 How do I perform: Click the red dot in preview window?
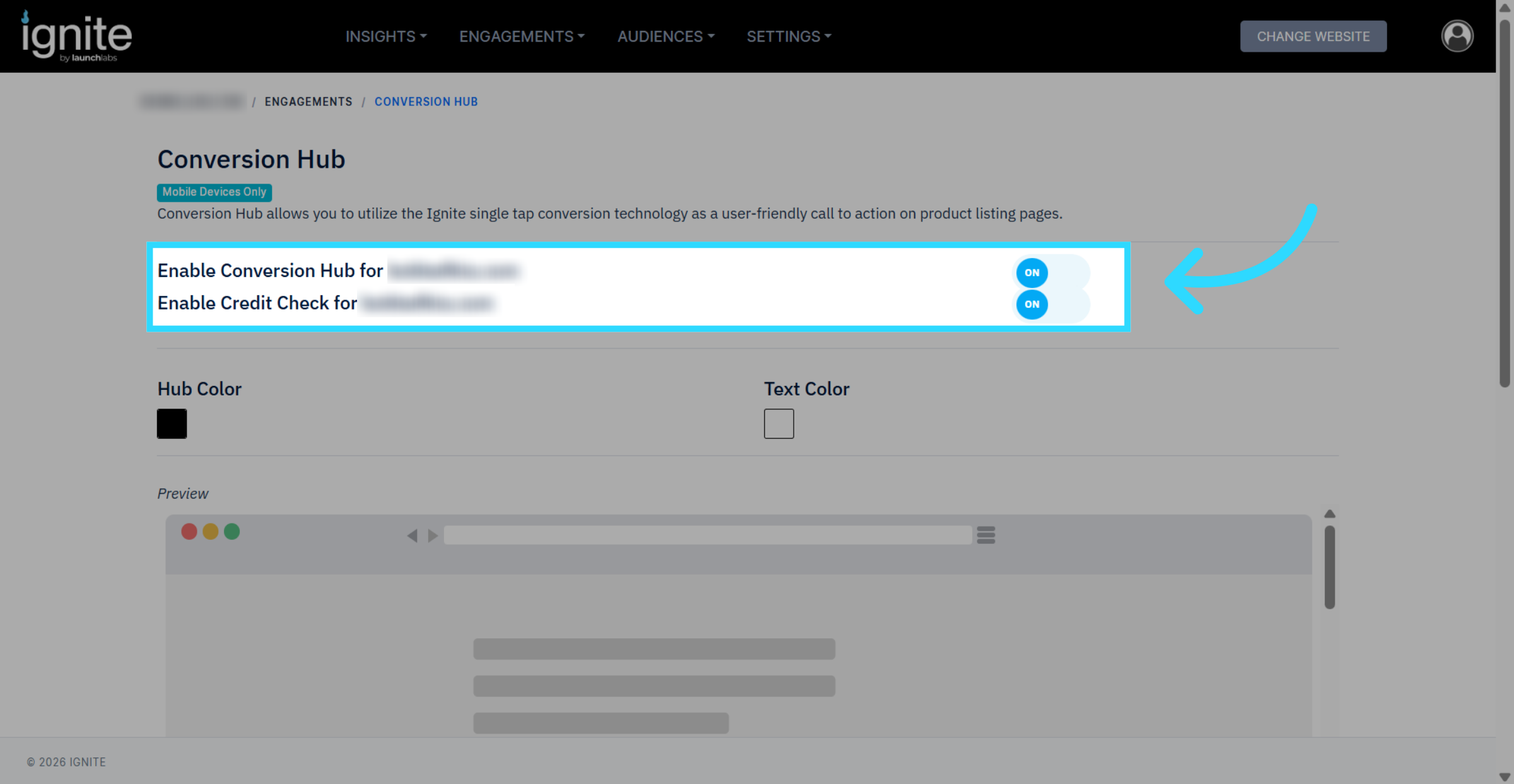click(x=189, y=532)
